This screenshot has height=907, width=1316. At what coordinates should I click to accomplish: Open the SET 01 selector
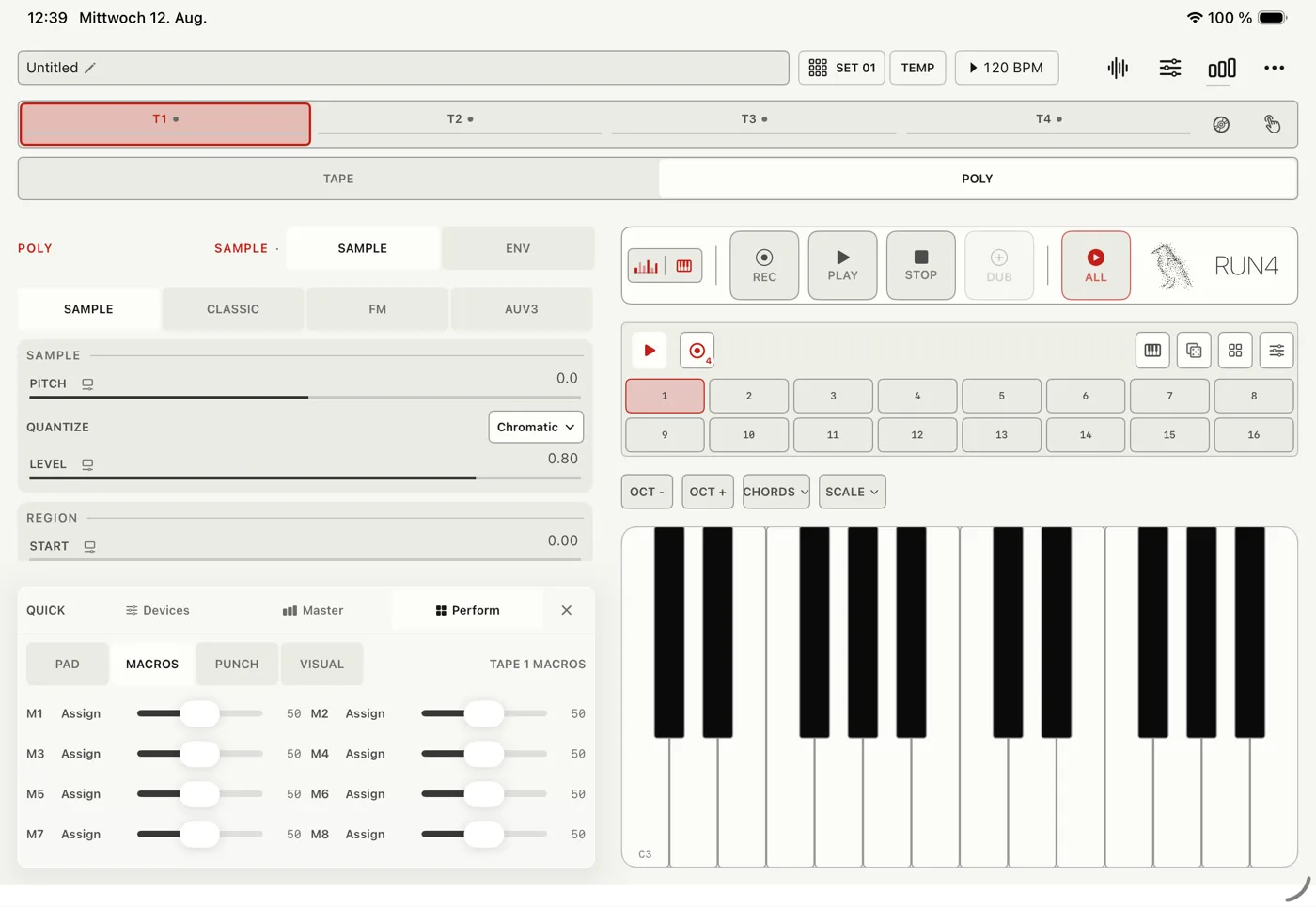(841, 68)
